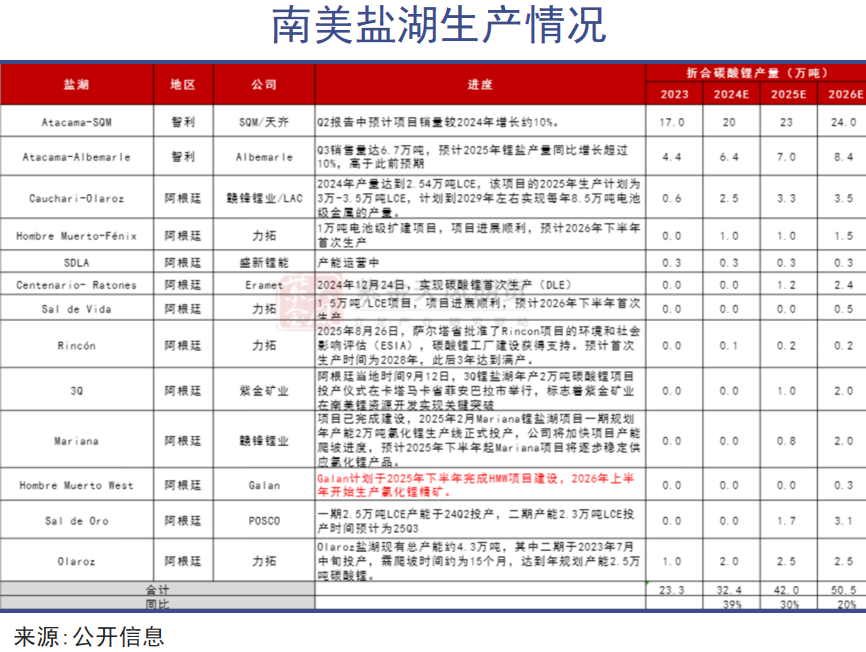This screenshot has width=866, height=652.
Task: Select the SQM/天齐 company cell
Action: tap(264, 122)
